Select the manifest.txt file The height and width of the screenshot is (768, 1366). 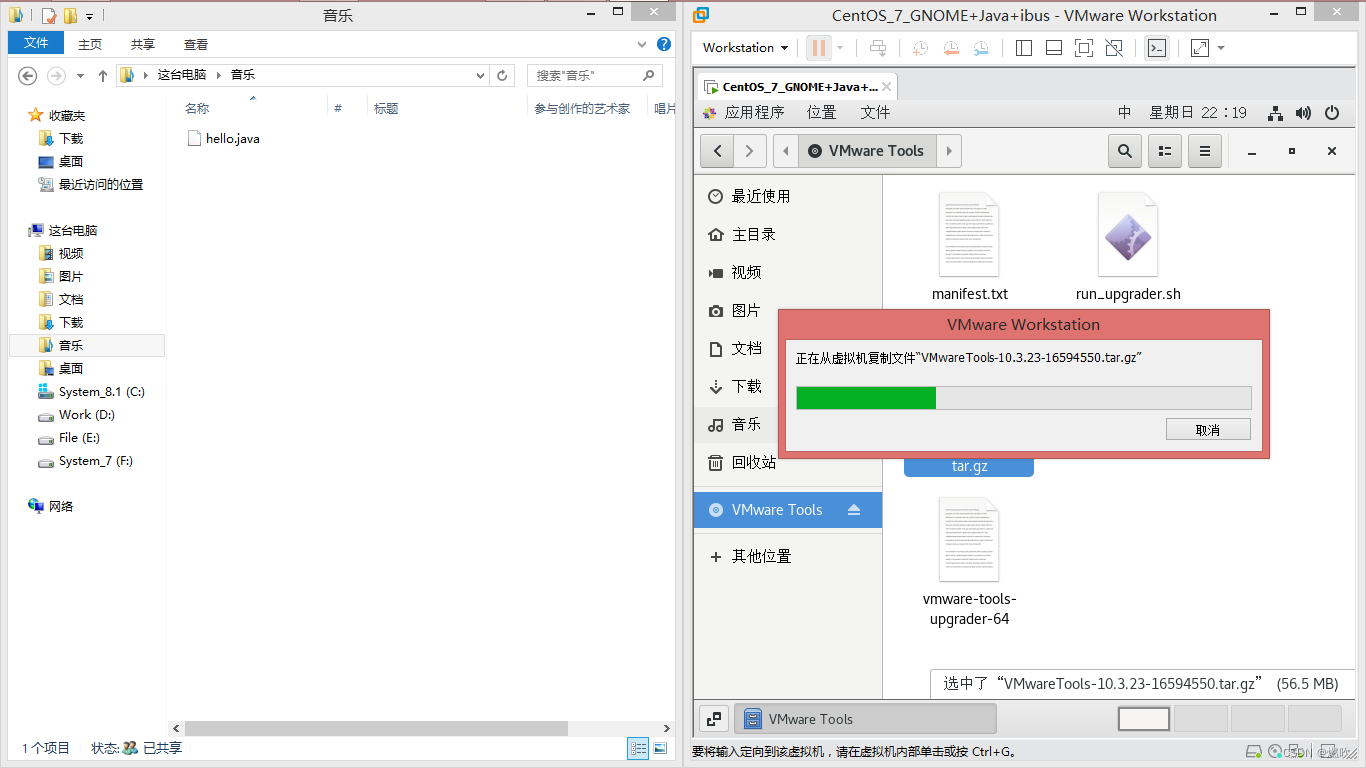coord(969,247)
